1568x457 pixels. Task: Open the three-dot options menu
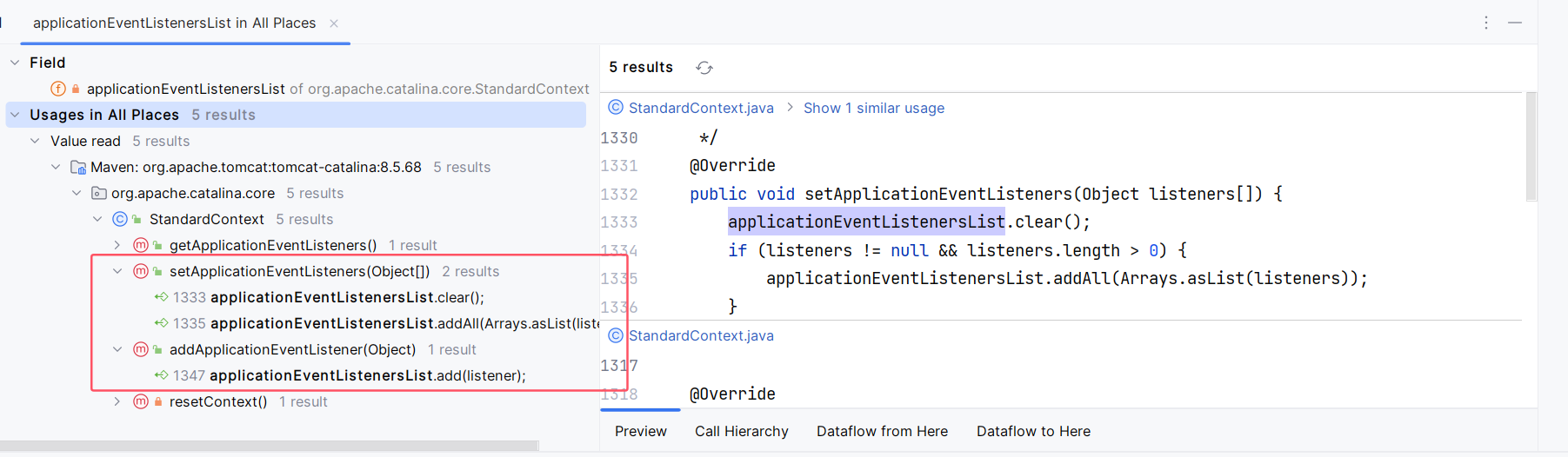coord(1485,23)
